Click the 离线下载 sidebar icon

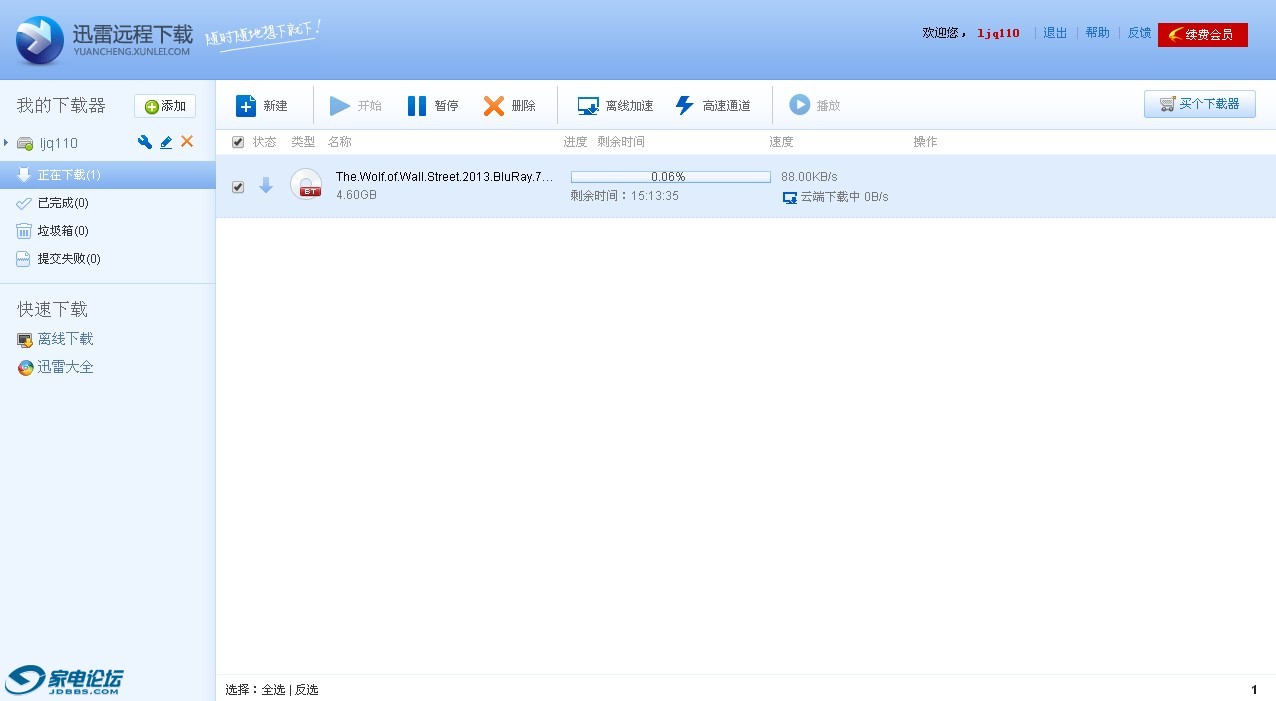tap(25, 340)
